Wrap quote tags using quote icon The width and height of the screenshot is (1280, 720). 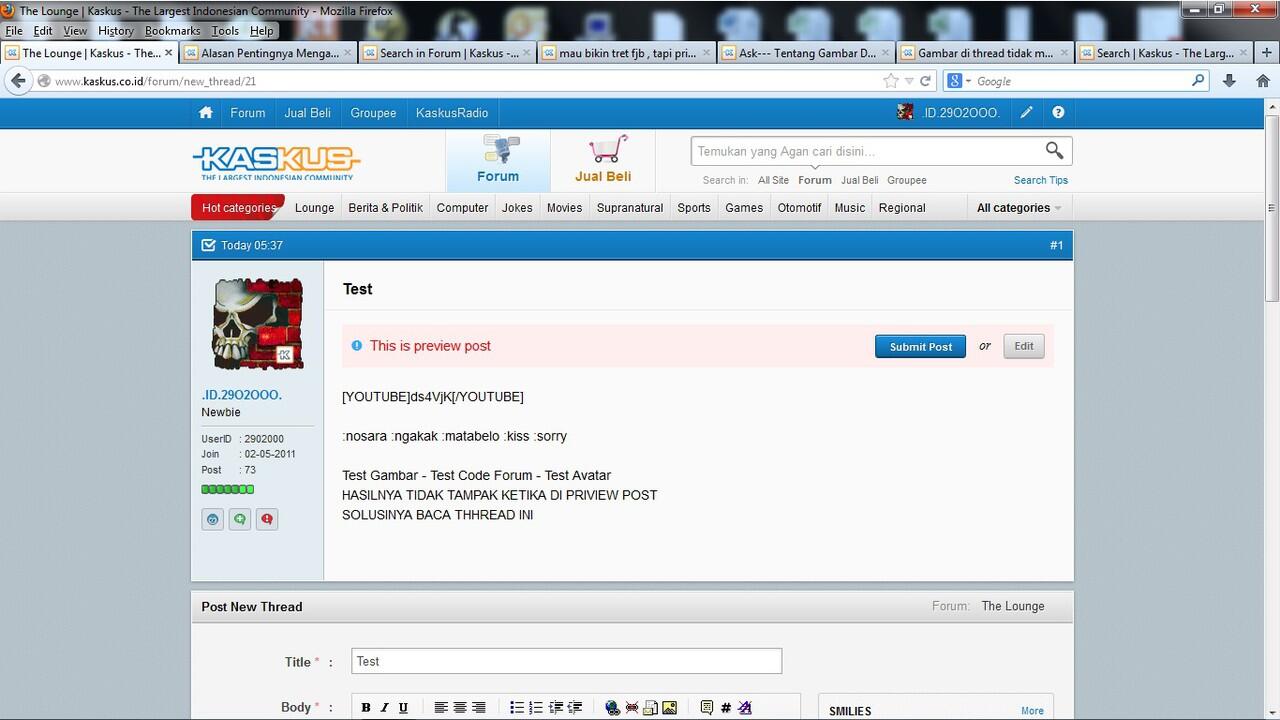(707, 708)
